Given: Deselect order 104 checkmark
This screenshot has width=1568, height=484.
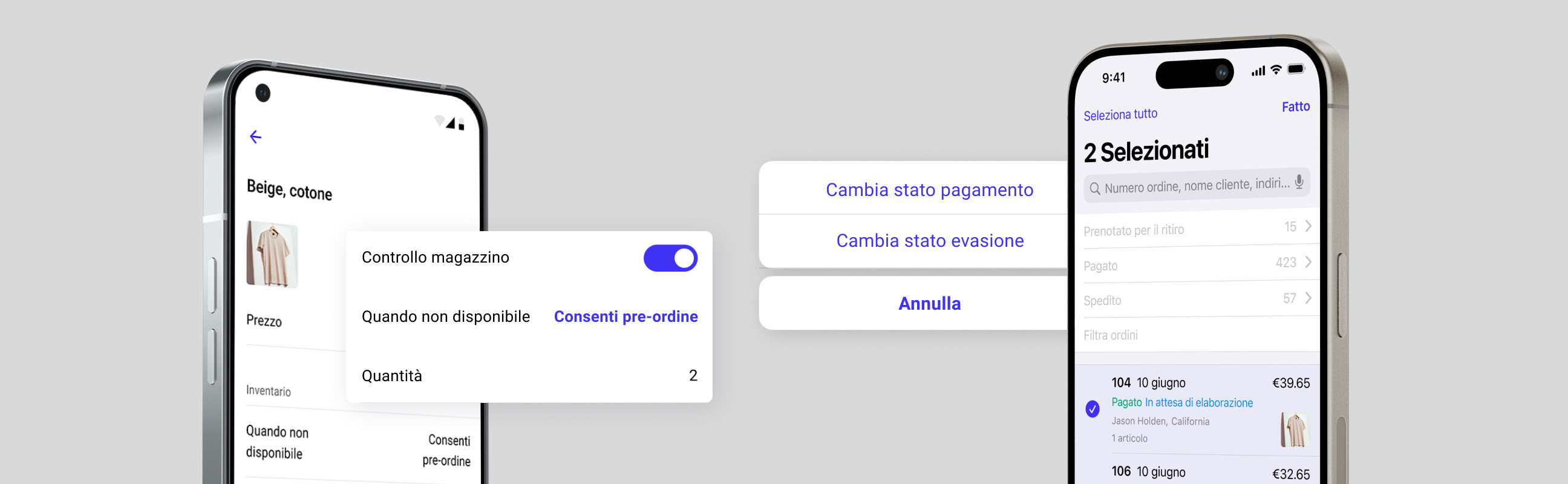Looking at the screenshot, I should (1093, 408).
